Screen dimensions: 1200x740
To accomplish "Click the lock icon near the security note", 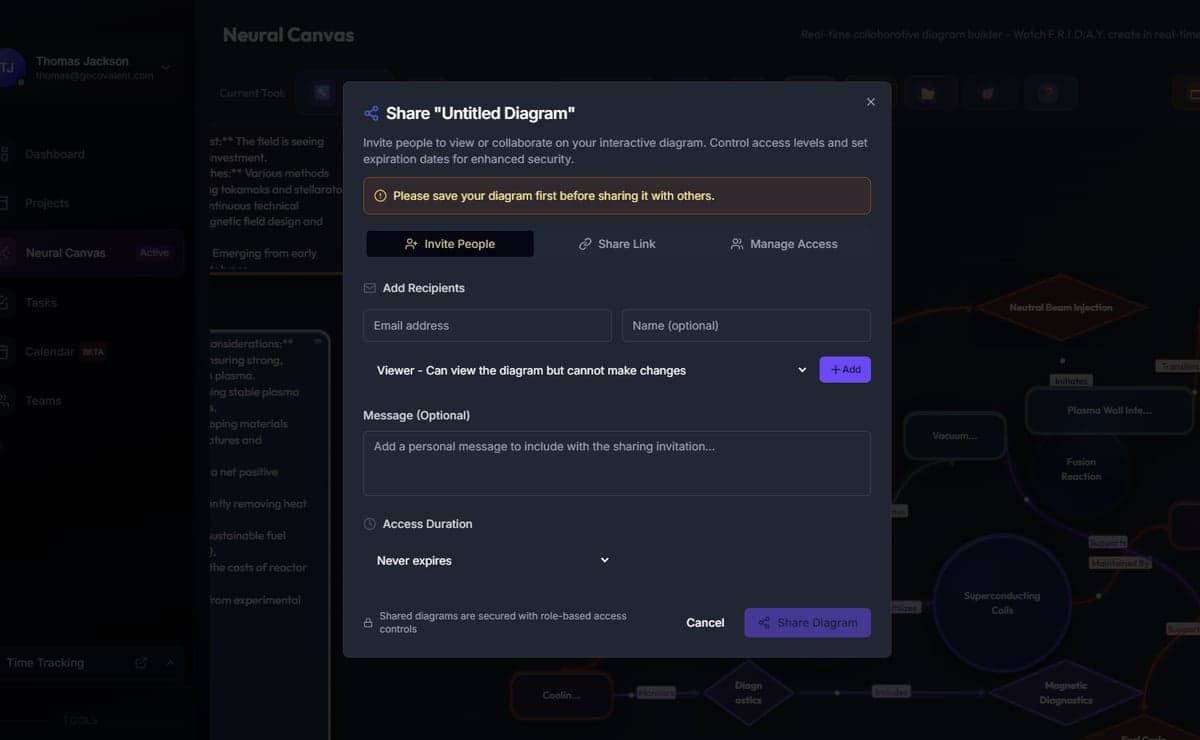I will coord(368,623).
